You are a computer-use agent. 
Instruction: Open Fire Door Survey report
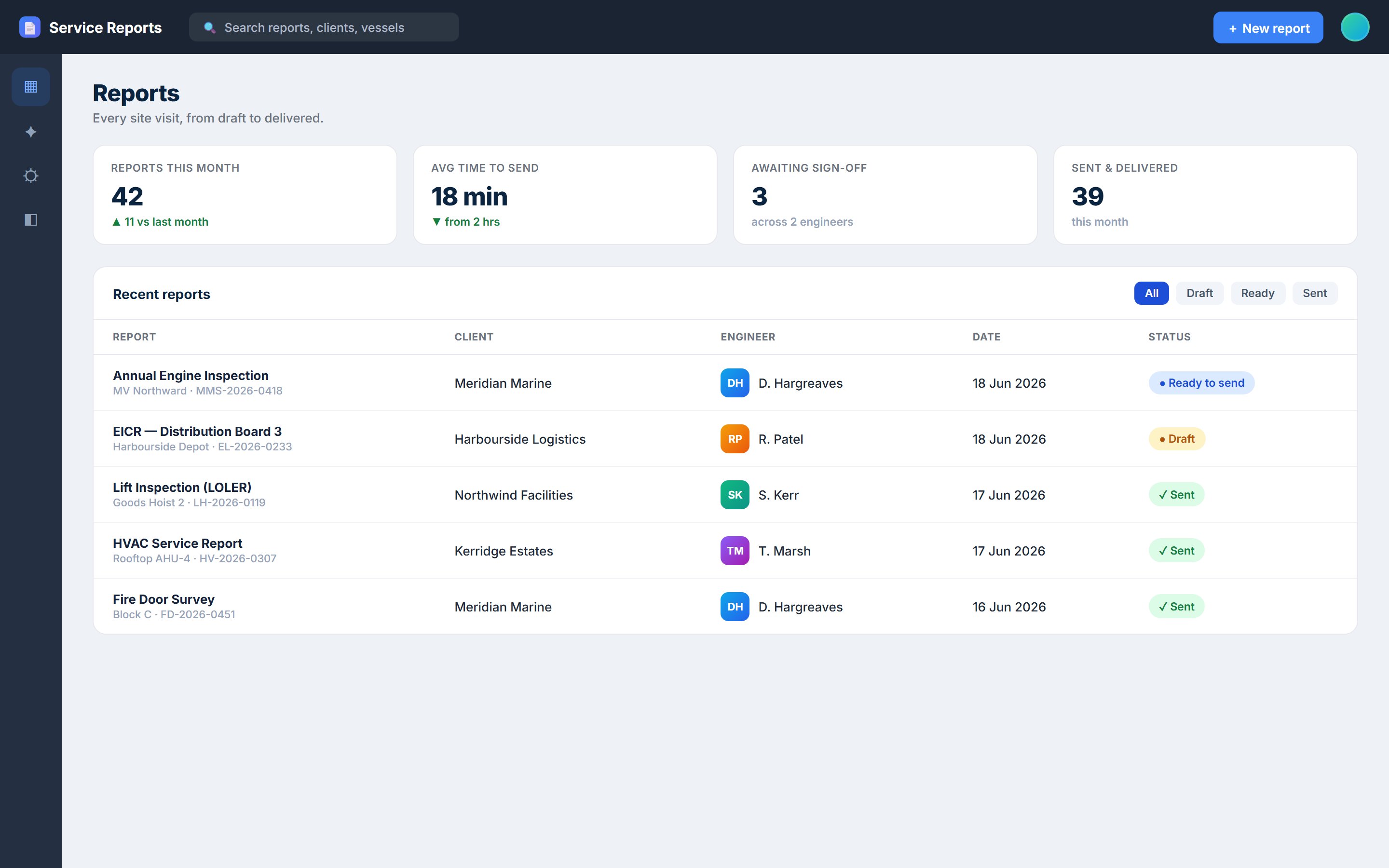[163, 599]
